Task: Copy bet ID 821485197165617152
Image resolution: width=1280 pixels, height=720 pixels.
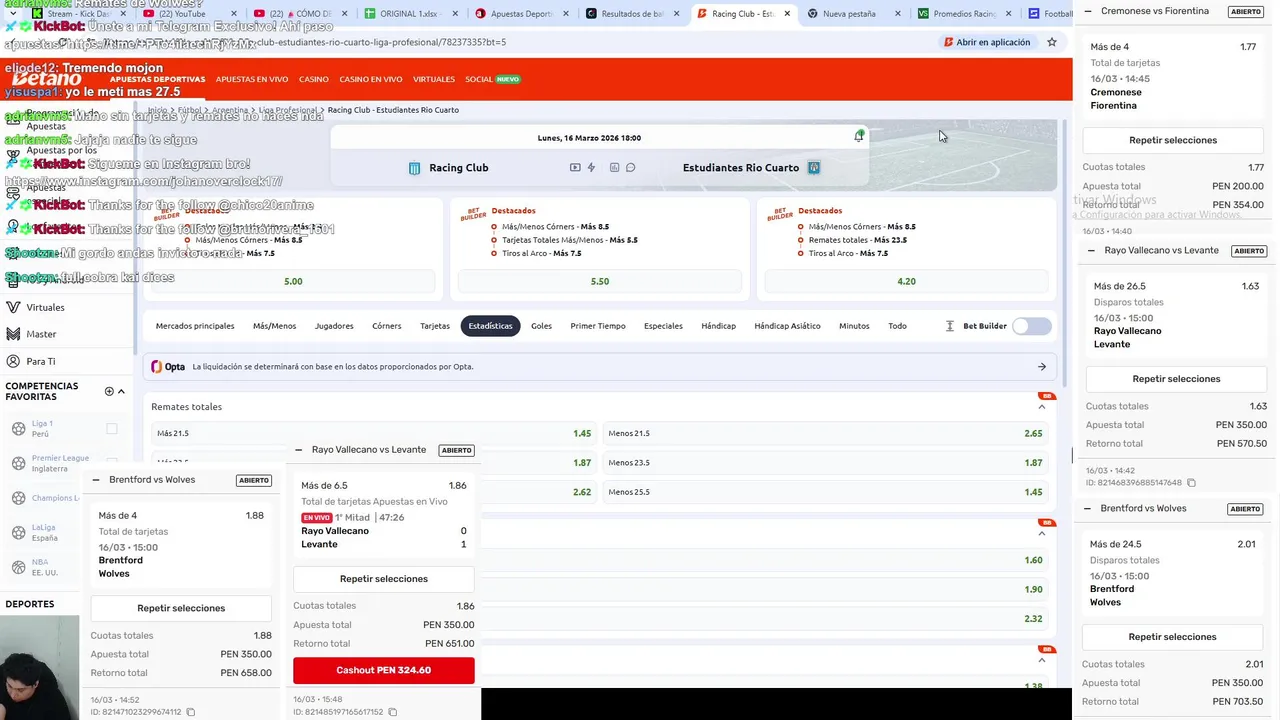Action: (393, 712)
